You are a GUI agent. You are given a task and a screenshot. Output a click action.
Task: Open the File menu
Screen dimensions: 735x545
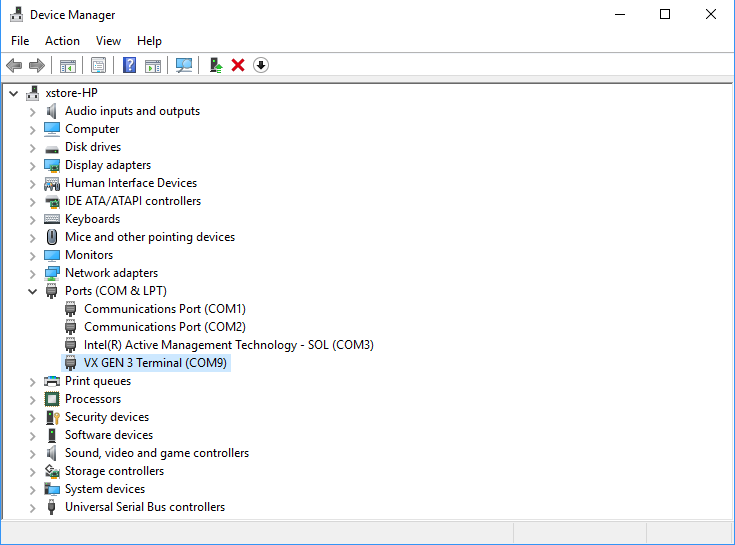tap(20, 41)
